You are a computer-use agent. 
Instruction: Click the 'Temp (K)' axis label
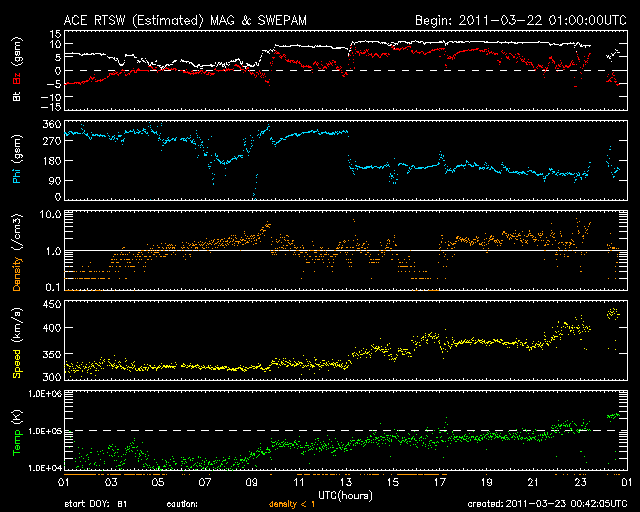[x=17, y=432]
